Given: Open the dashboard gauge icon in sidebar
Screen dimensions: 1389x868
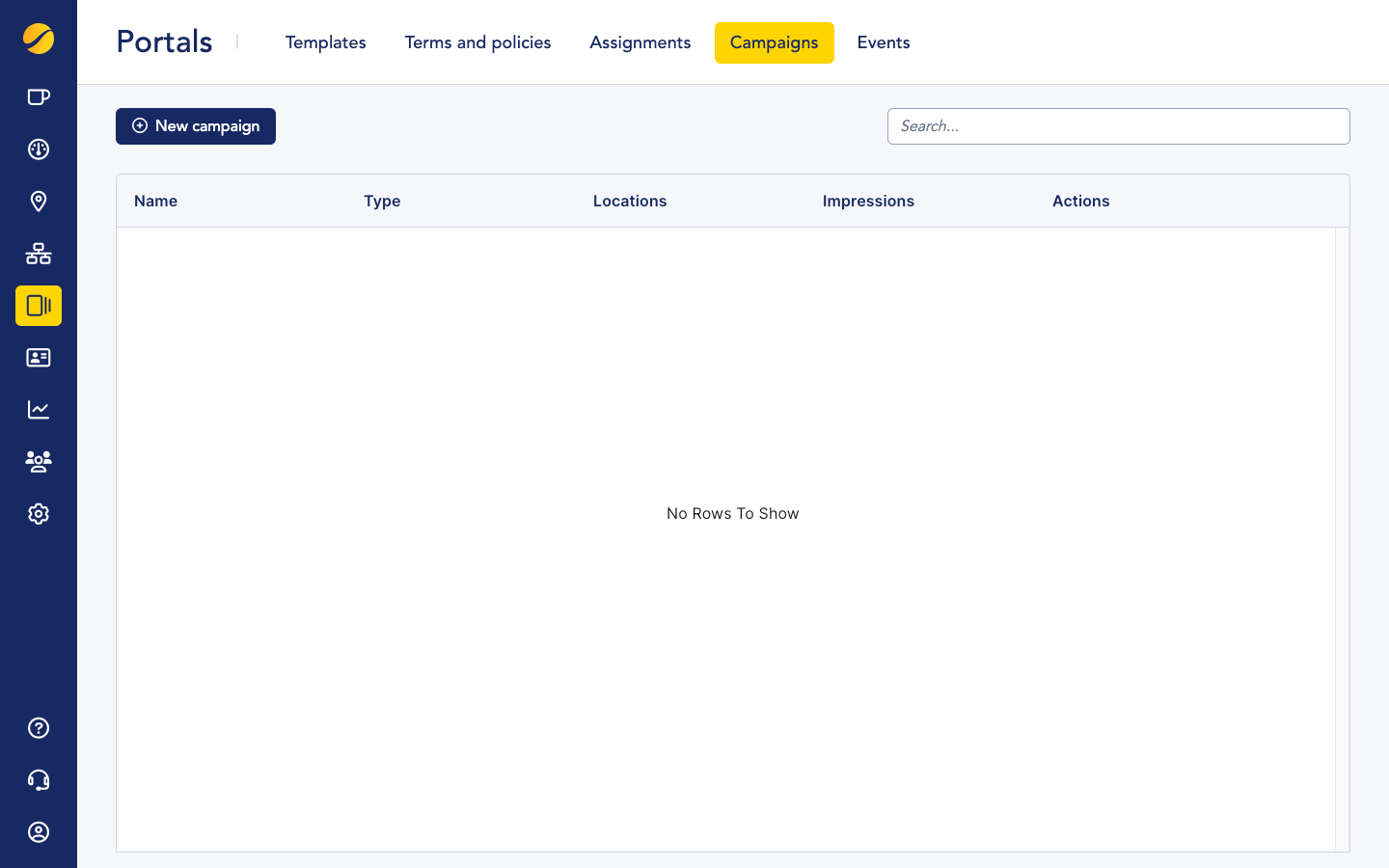Looking at the screenshot, I should tap(39, 149).
